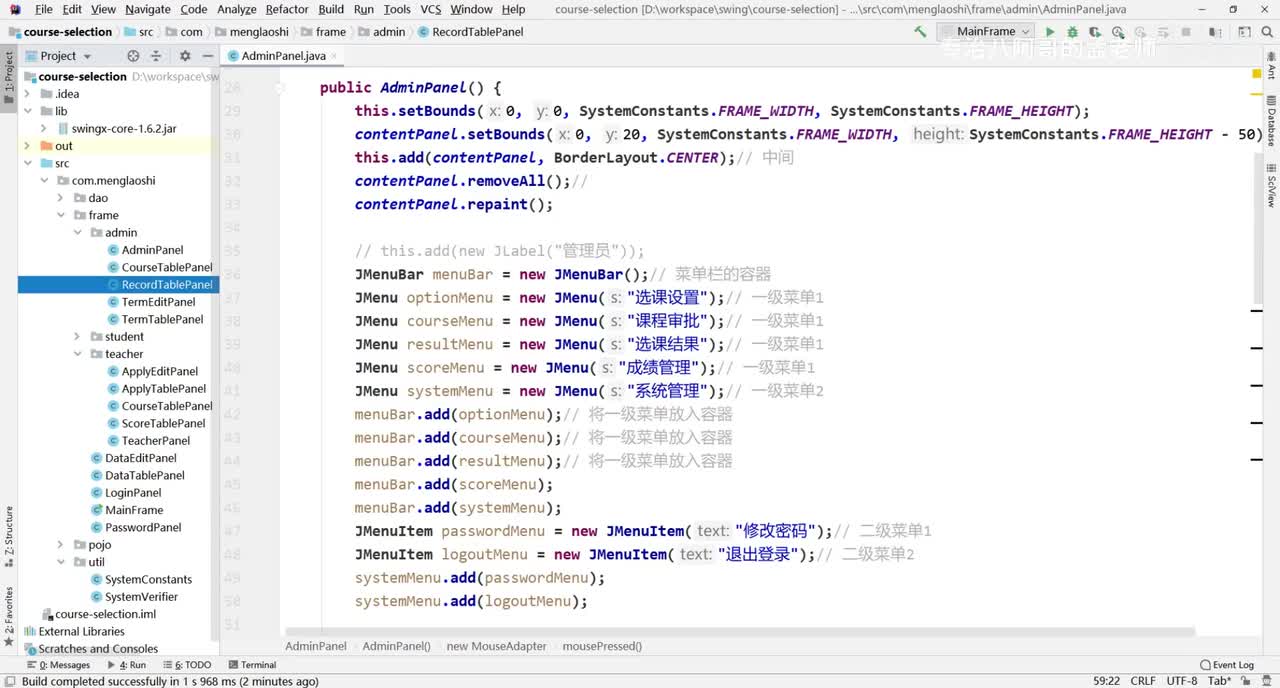Image resolution: width=1280 pixels, height=688 pixels.
Task: Select SystemConstants under util
Action: click(x=148, y=580)
